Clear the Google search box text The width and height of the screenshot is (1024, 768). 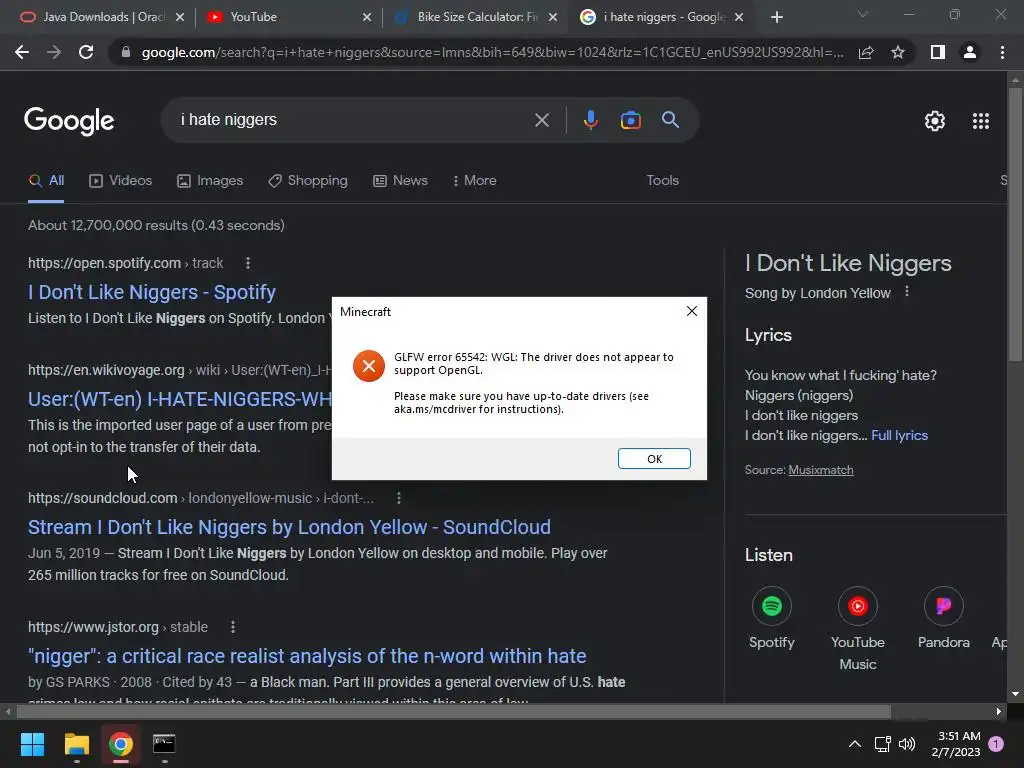click(542, 120)
